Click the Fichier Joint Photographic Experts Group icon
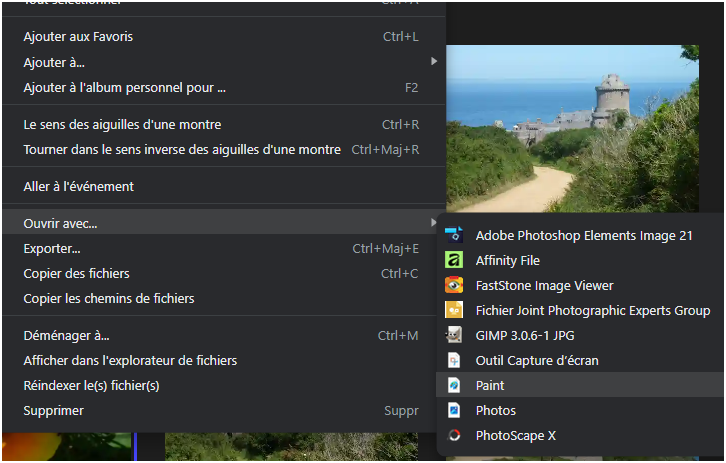 point(454,310)
